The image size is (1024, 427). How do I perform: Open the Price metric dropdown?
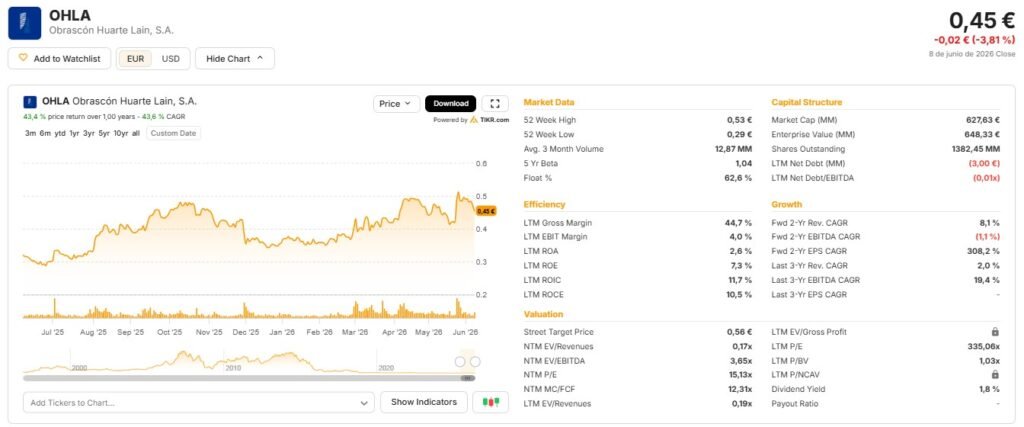coord(396,104)
